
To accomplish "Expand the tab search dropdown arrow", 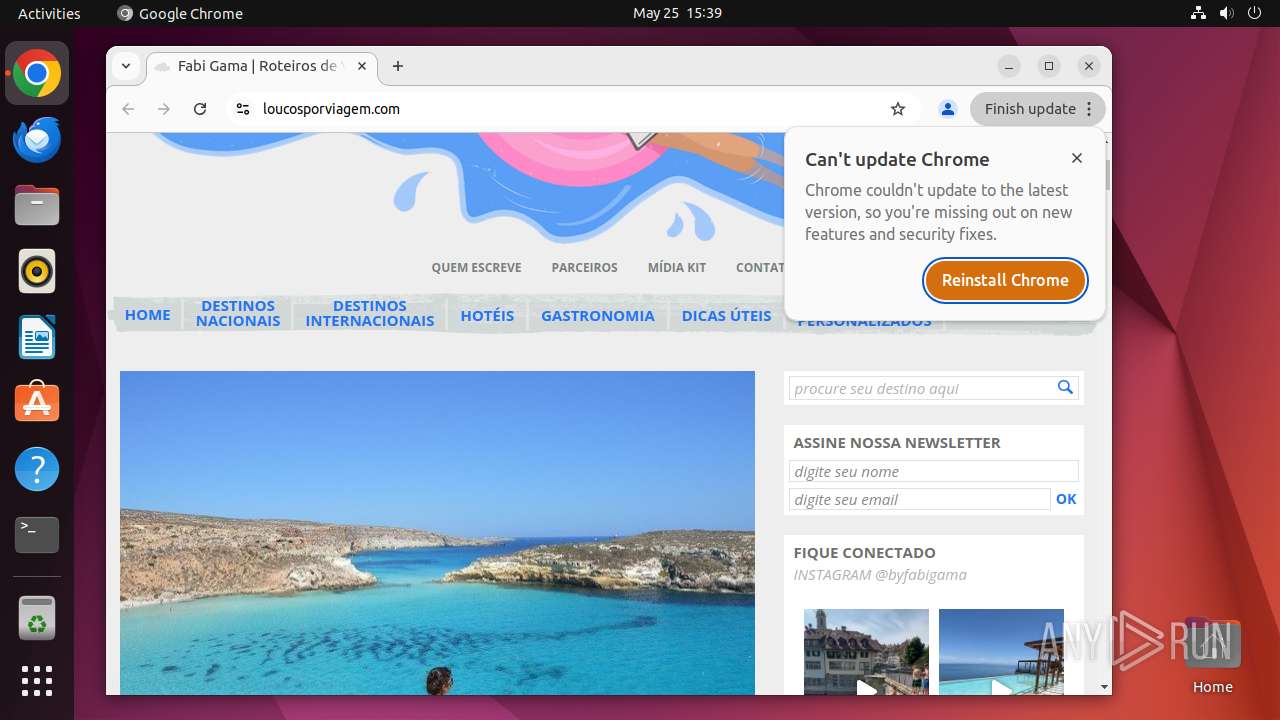I will [x=126, y=66].
